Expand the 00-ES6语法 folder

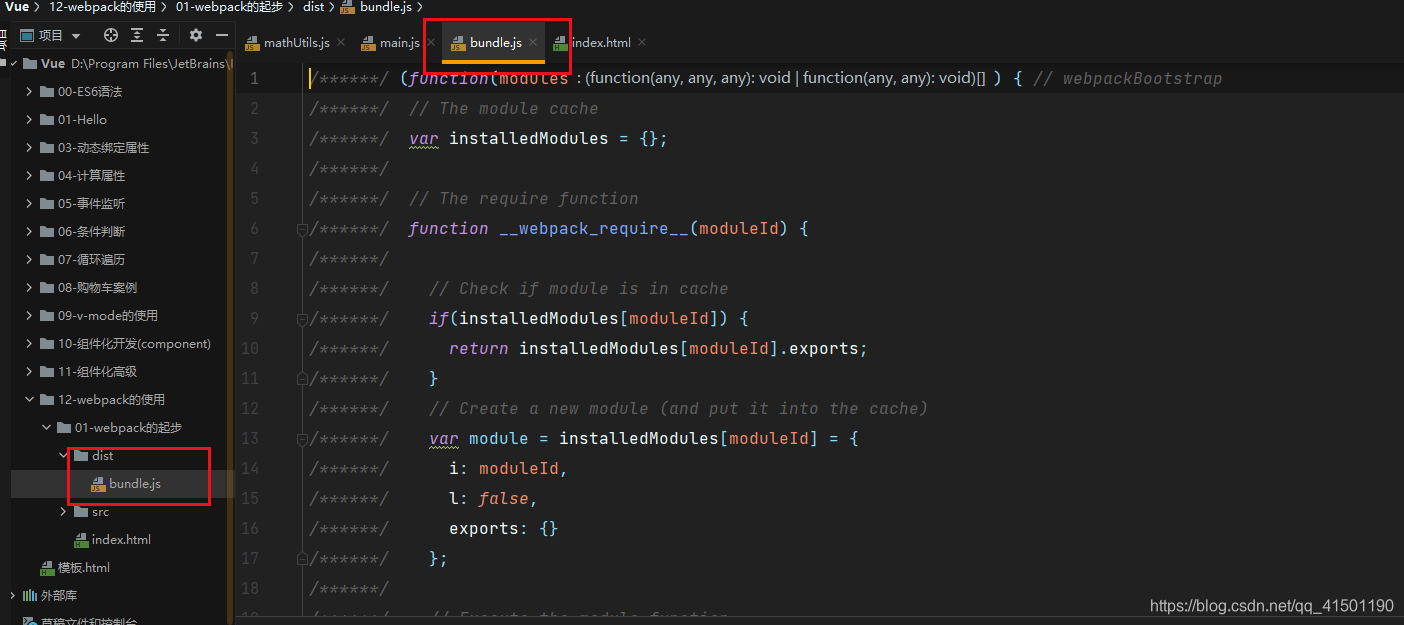[x=29, y=91]
